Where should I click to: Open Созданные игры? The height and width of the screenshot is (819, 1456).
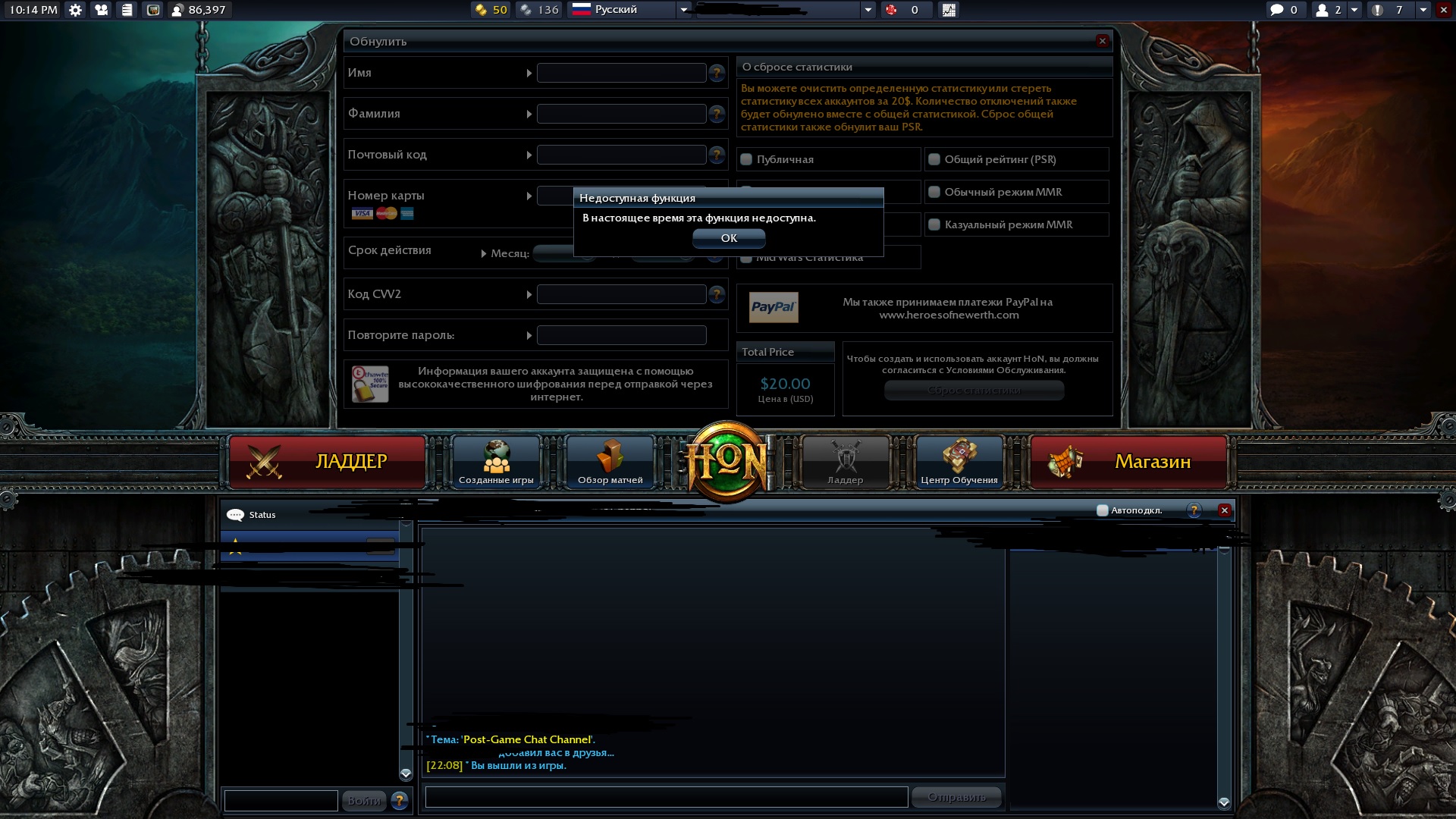tap(496, 461)
